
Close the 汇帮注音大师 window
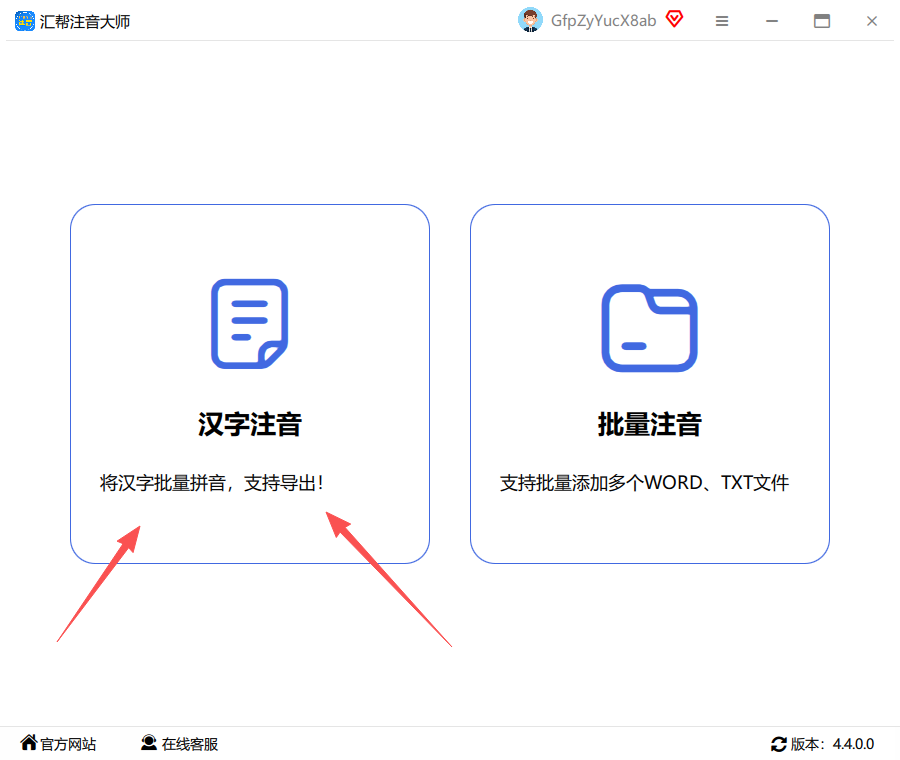click(872, 21)
